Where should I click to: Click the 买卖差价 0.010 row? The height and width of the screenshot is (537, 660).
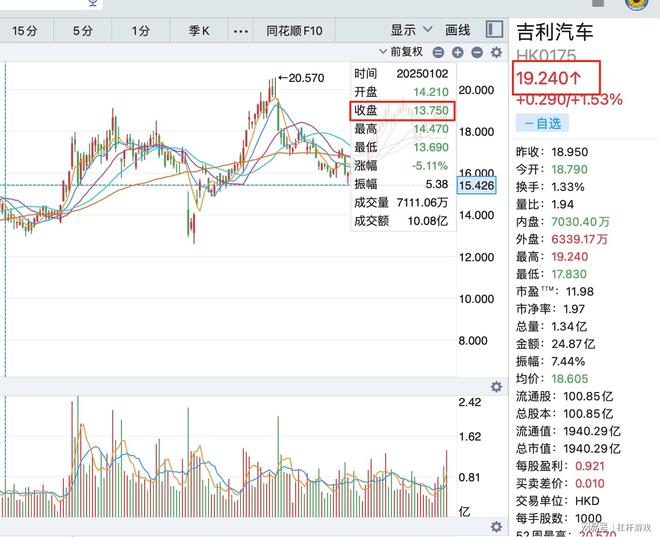[x=560, y=484]
